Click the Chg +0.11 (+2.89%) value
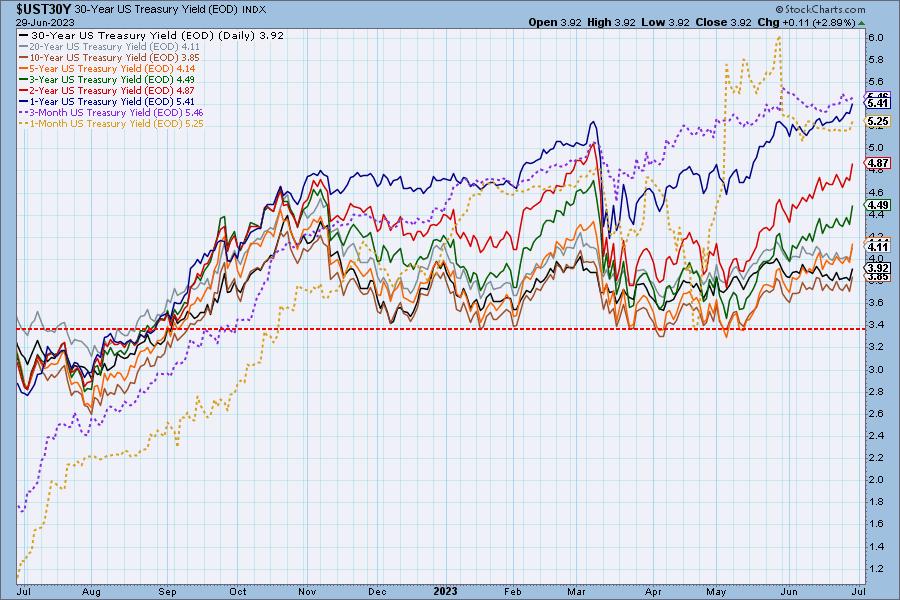The width and height of the screenshot is (900, 600). click(806, 22)
